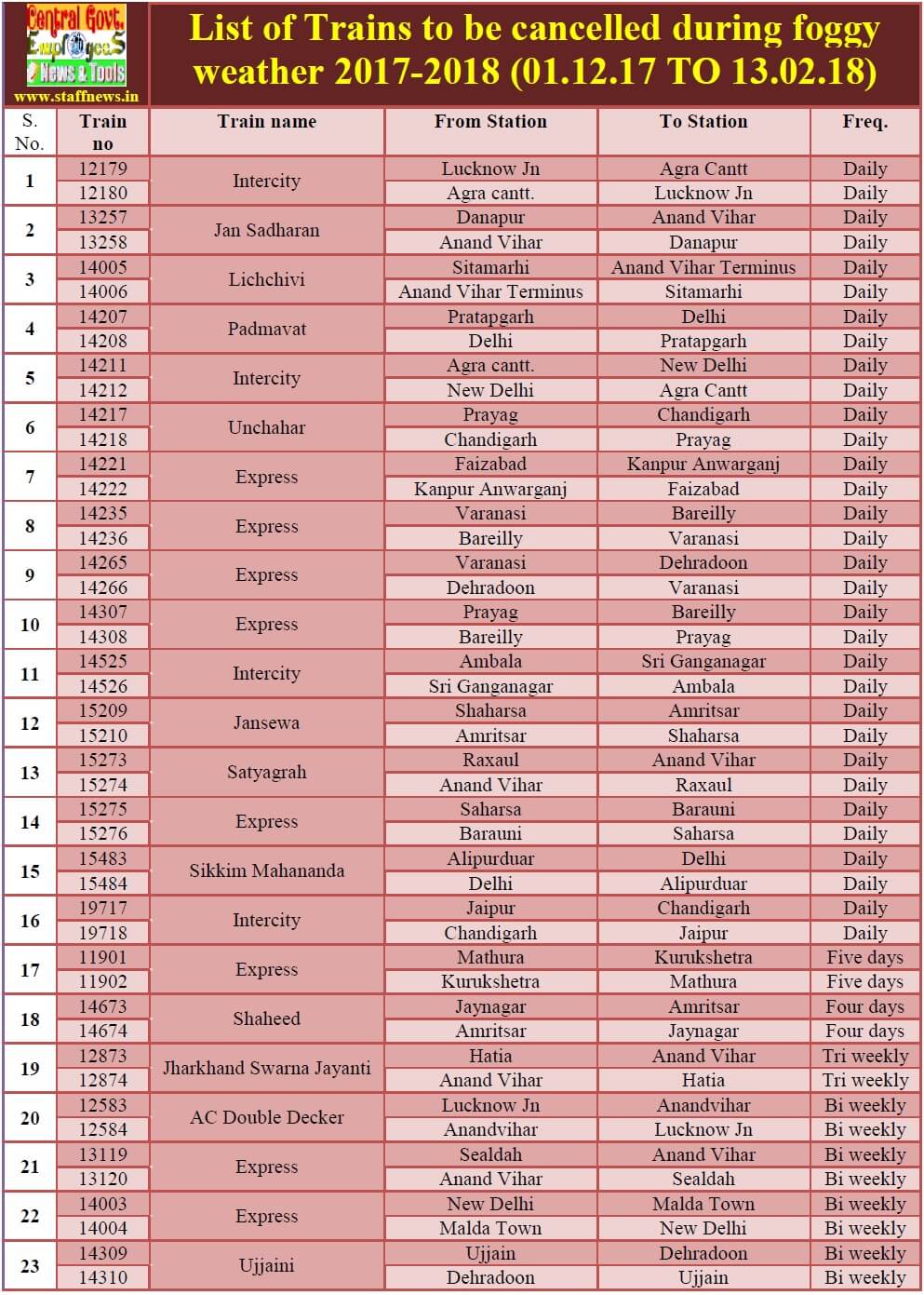Select the Ujjaini train name cell
Viewport: 924px width, 1295px height.
(266, 1265)
